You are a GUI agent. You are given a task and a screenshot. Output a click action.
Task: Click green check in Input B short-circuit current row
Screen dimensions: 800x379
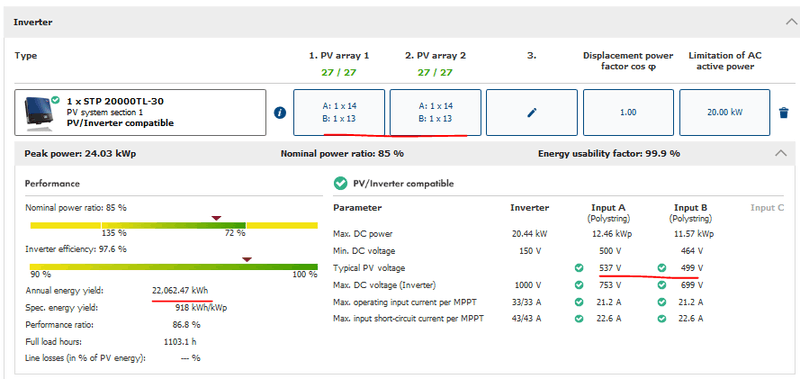pos(662,319)
